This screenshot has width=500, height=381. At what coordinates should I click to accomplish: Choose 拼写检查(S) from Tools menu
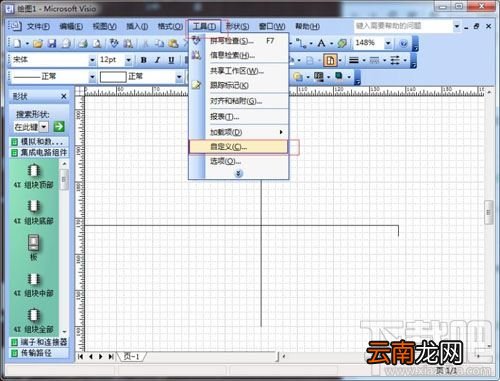tap(239, 41)
